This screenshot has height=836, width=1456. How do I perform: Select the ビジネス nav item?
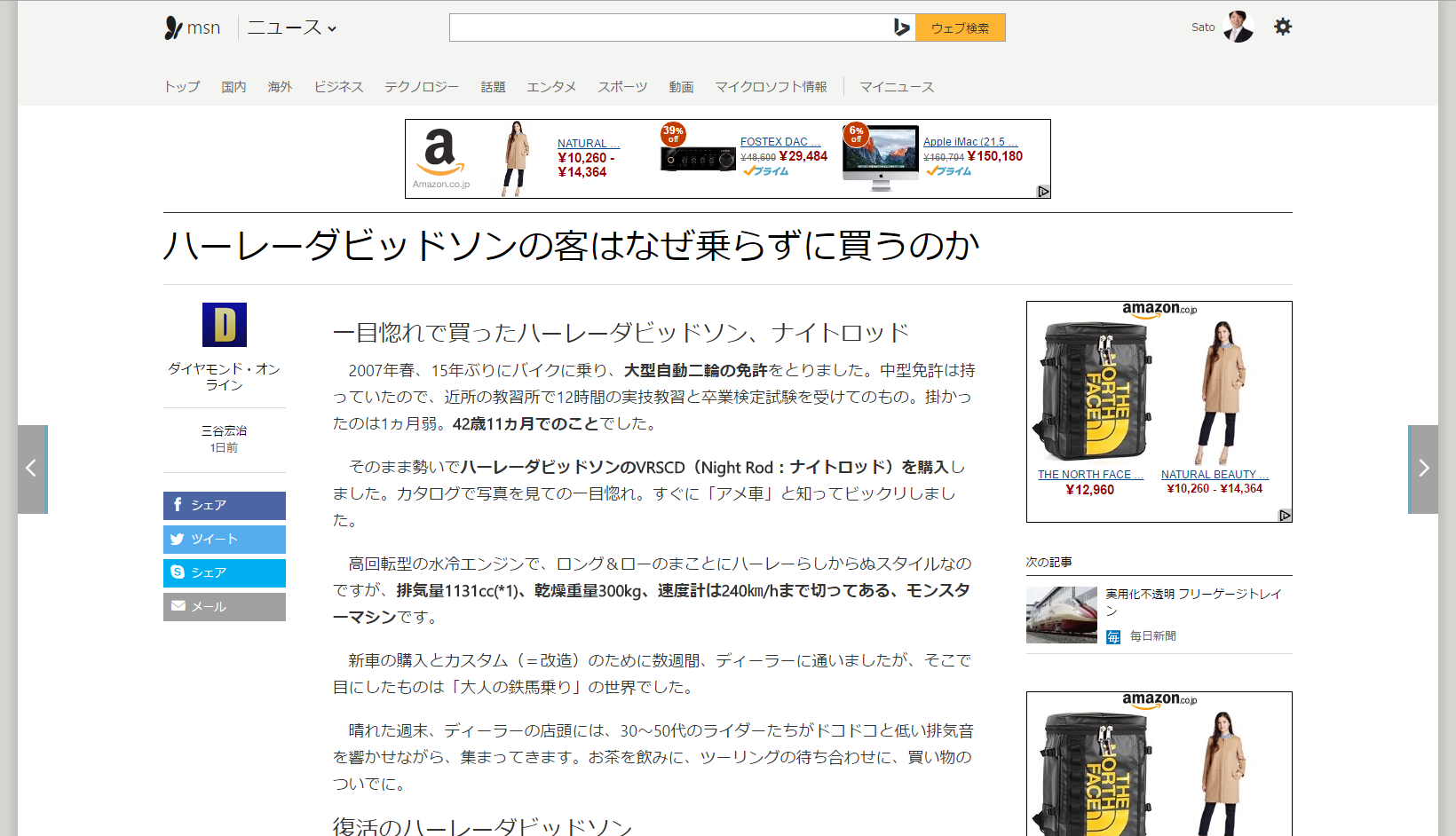pyautogui.click(x=338, y=86)
